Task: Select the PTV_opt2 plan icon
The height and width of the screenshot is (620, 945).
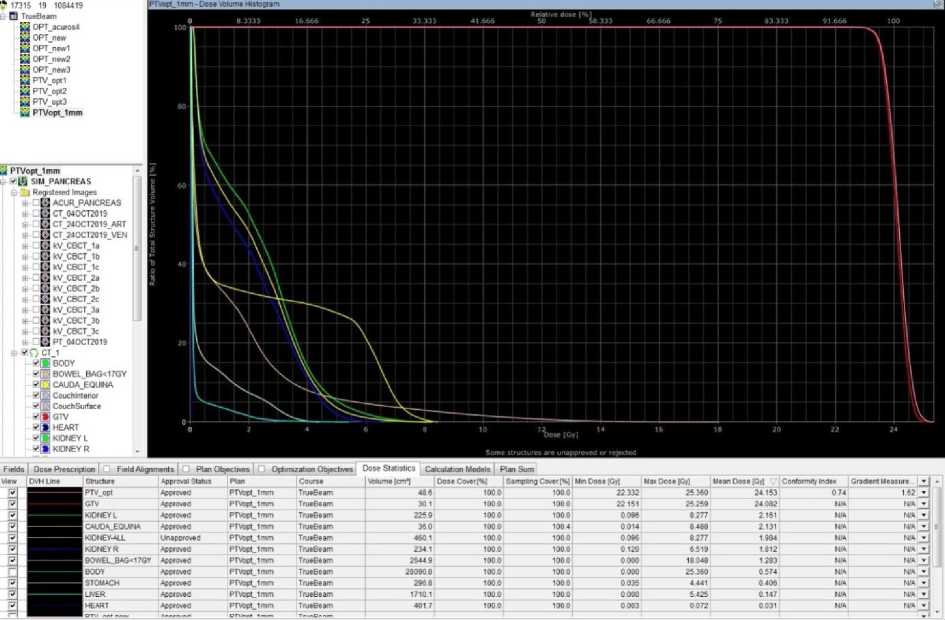Action: pos(25,91)
